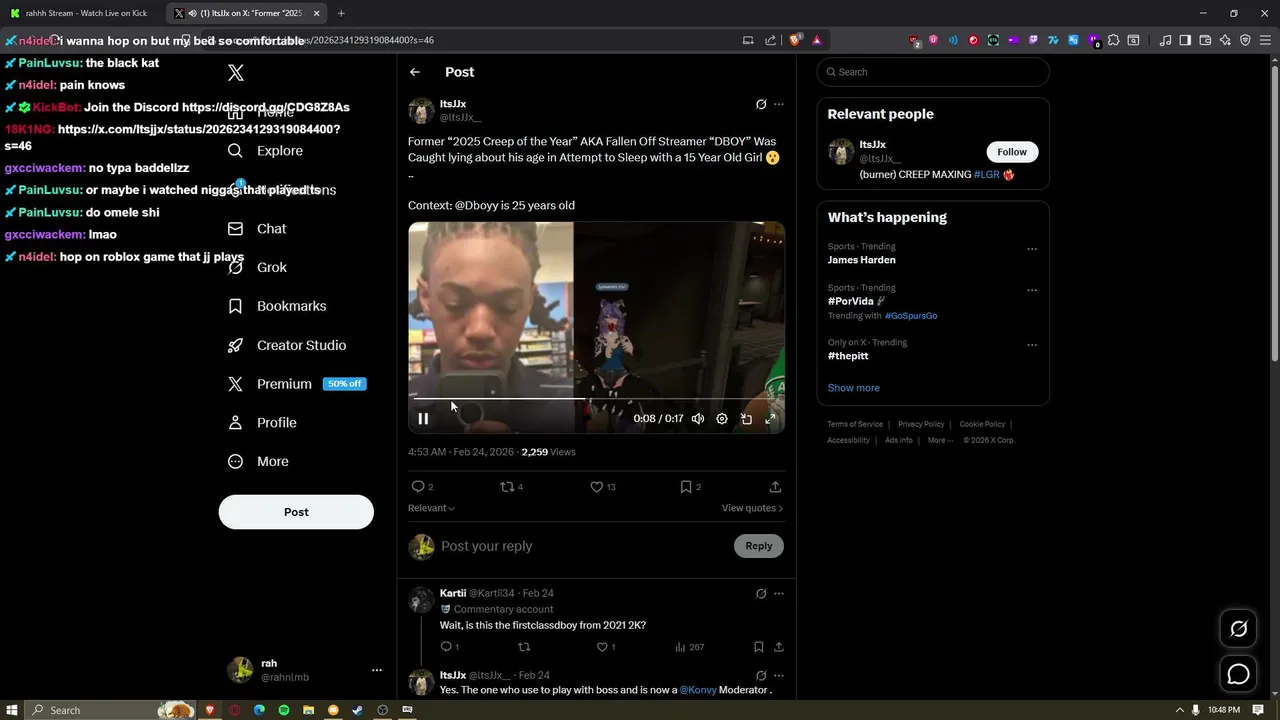Open the Brave browser hamburger menu
Screen dimensions: 1280x720
(x=1266, y=40)
